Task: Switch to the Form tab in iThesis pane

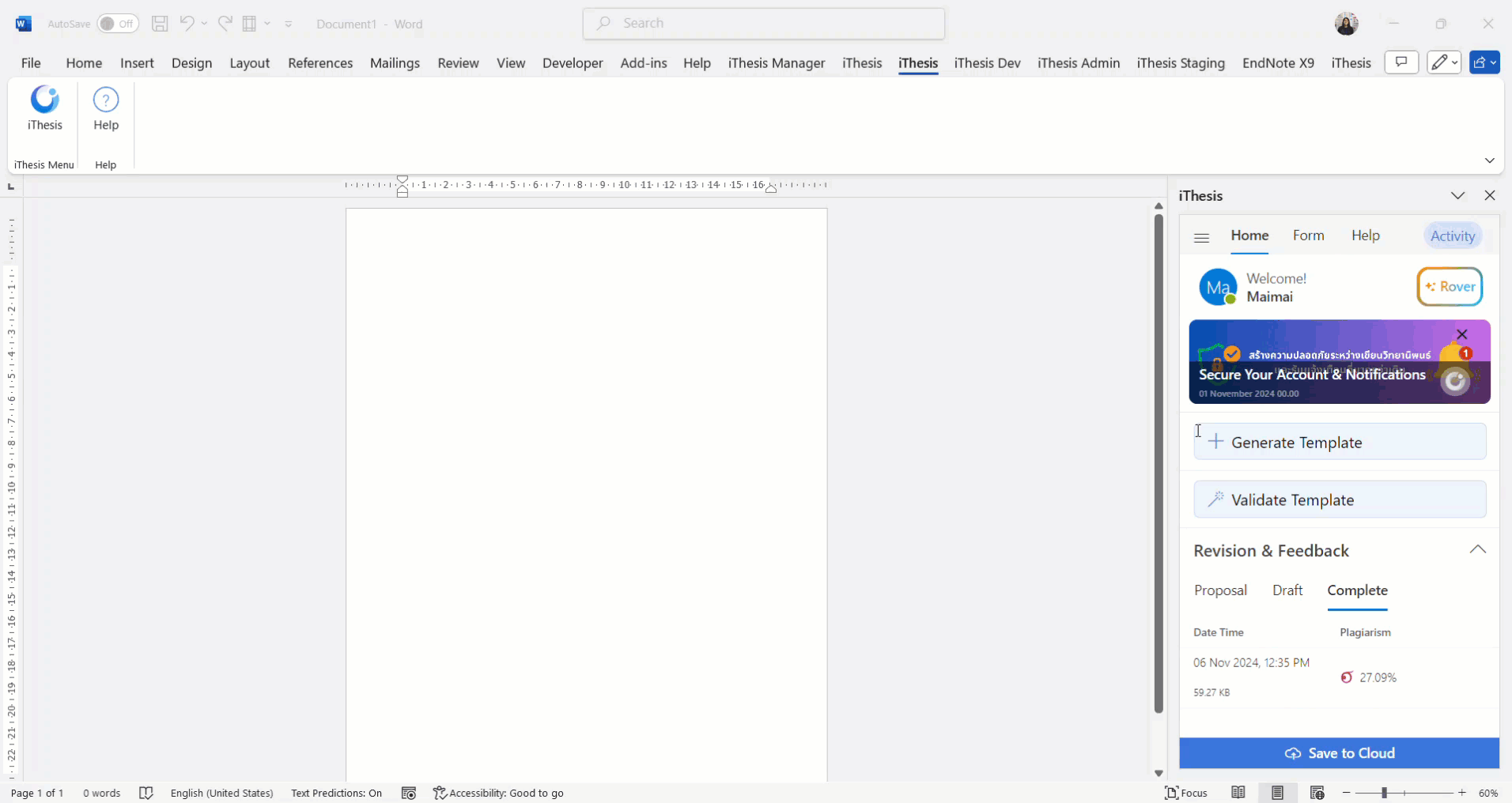Action: coord(1309,236)
